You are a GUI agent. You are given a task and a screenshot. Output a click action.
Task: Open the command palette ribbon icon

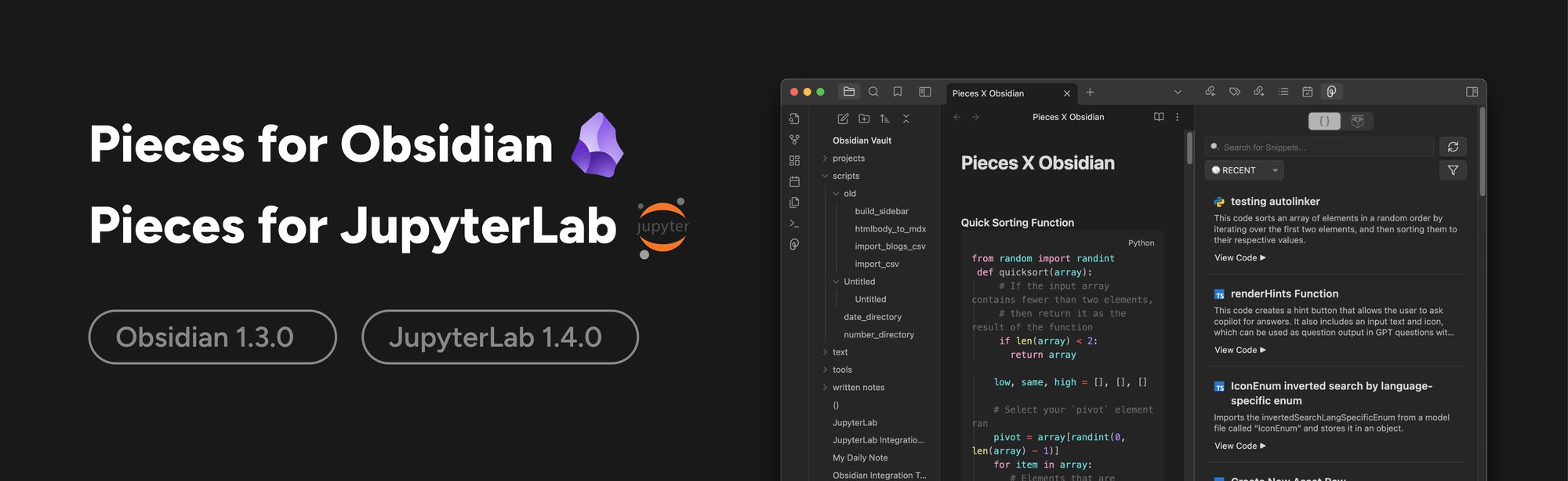pos(794,224)
